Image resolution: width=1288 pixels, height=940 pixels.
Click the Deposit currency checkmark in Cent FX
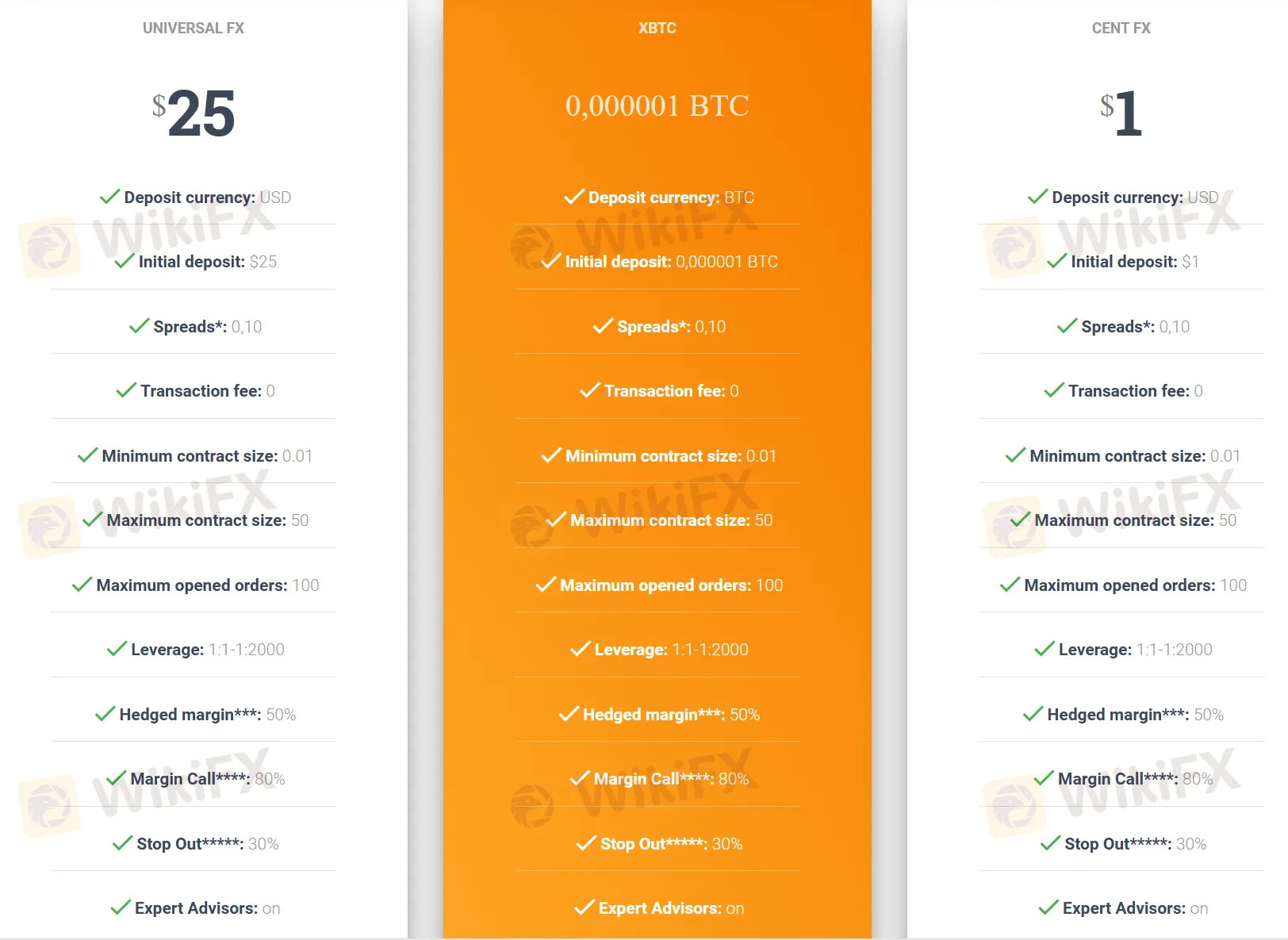[1038, 197]
